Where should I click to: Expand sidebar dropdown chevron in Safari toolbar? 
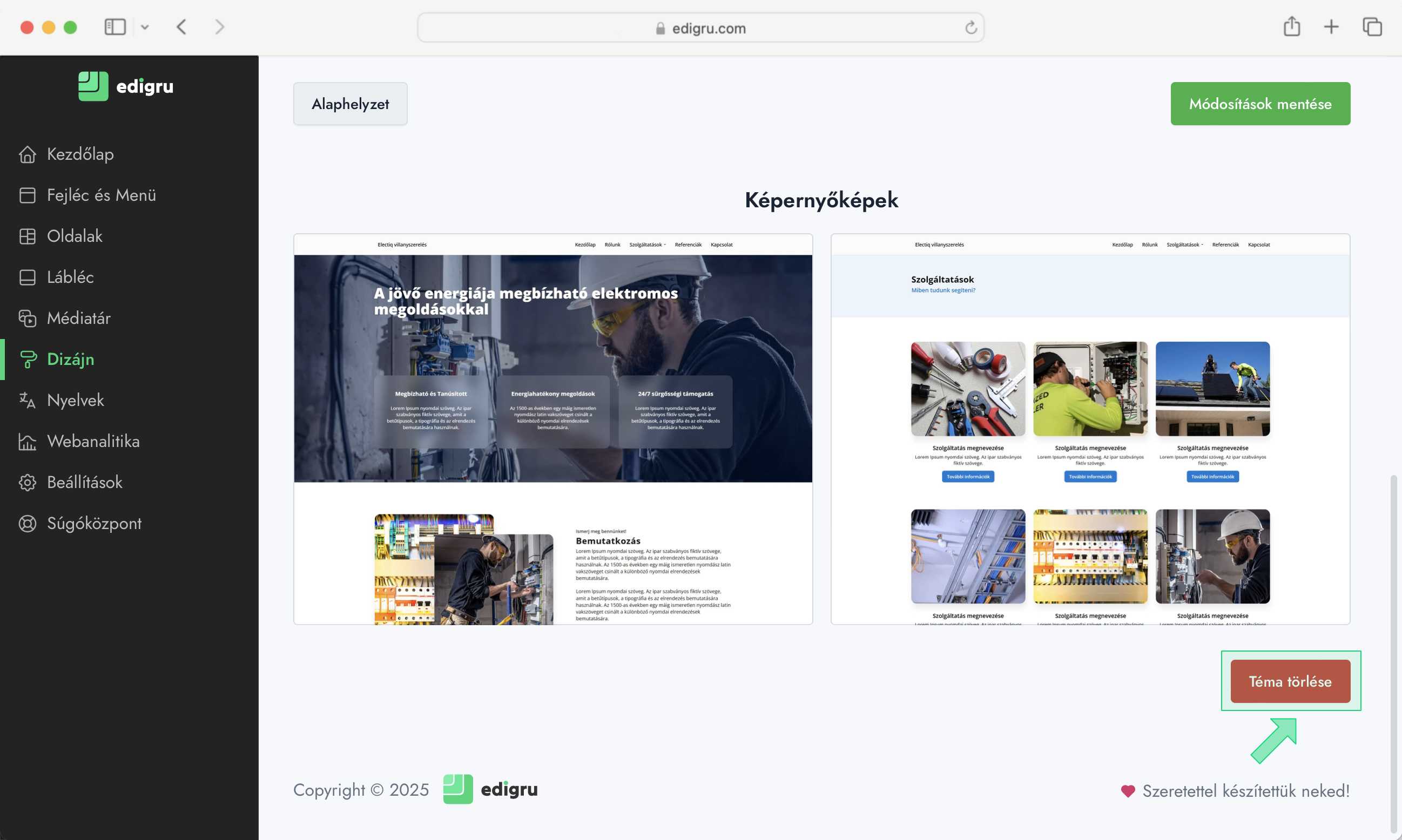coord(145,26)
